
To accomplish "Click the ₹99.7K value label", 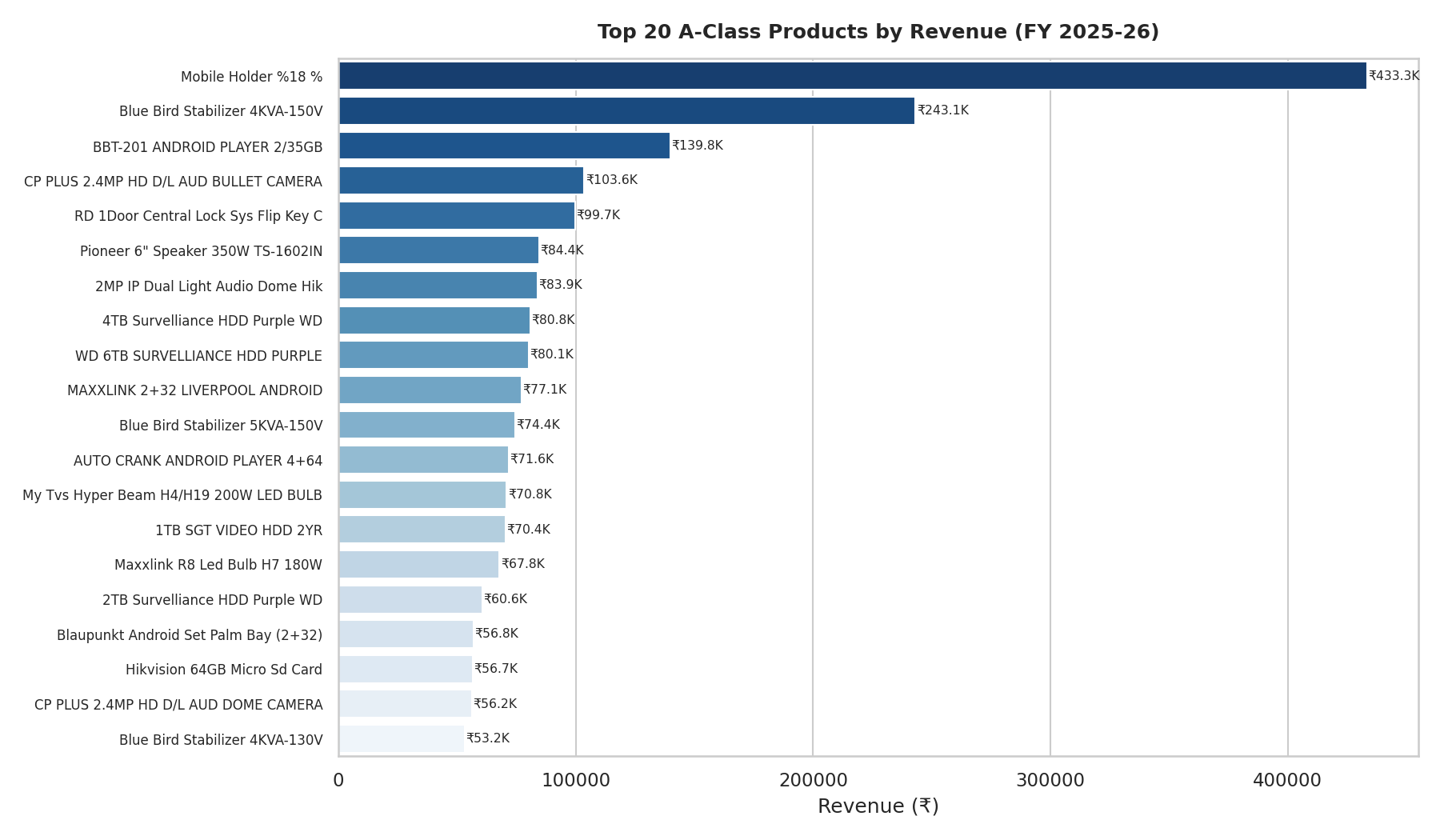I will click(x=598, y=215).
